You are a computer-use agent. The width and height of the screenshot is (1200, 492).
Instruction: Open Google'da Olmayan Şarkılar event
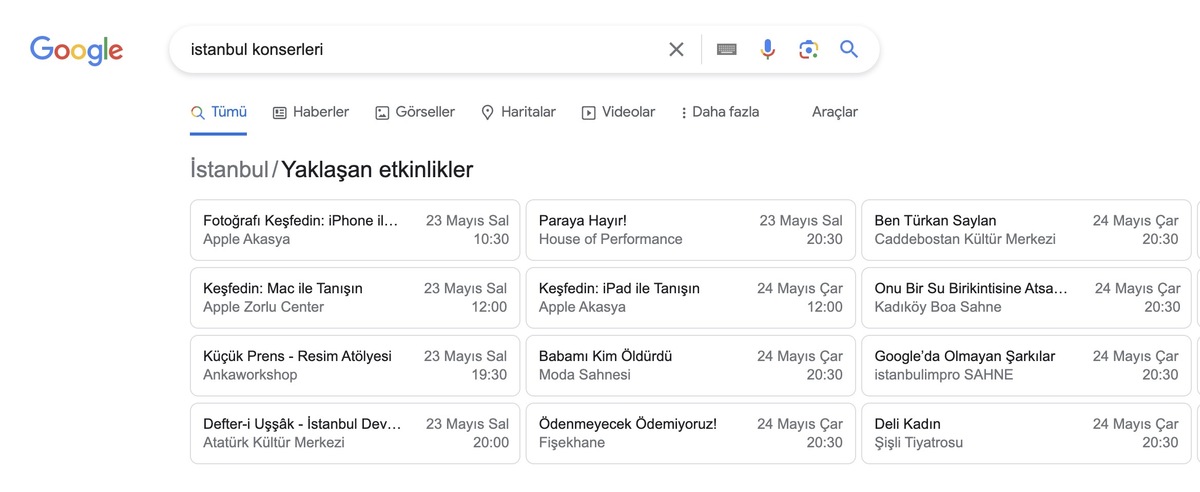point(1026,365)
